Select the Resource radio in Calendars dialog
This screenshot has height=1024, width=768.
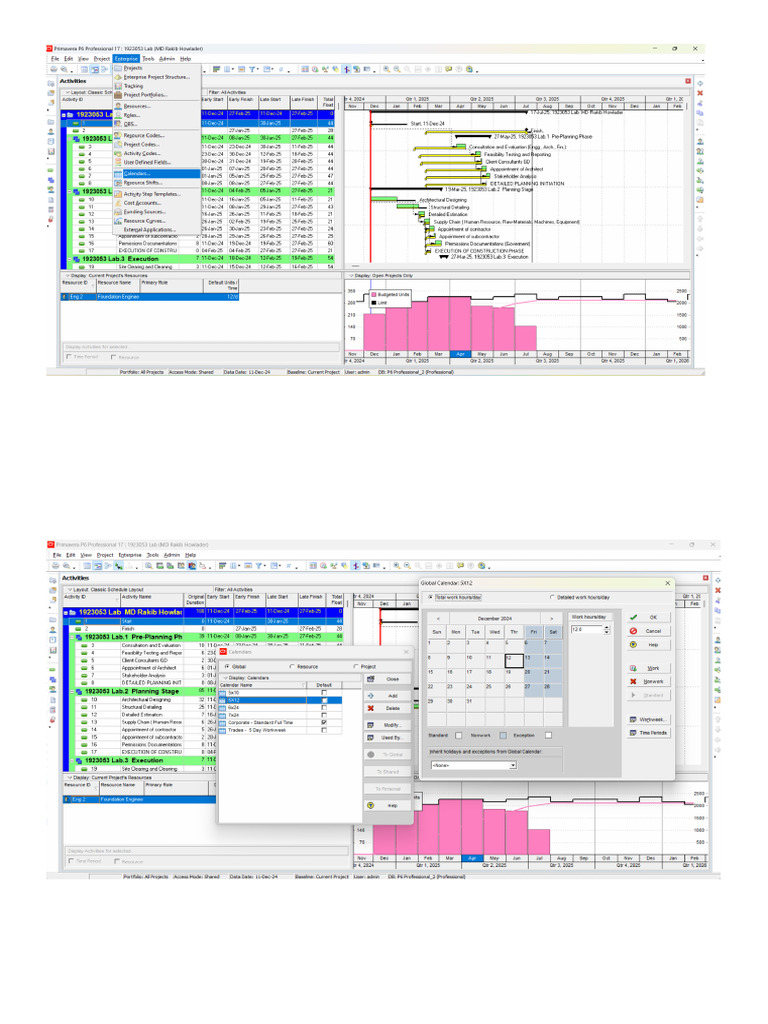point(291,667)
